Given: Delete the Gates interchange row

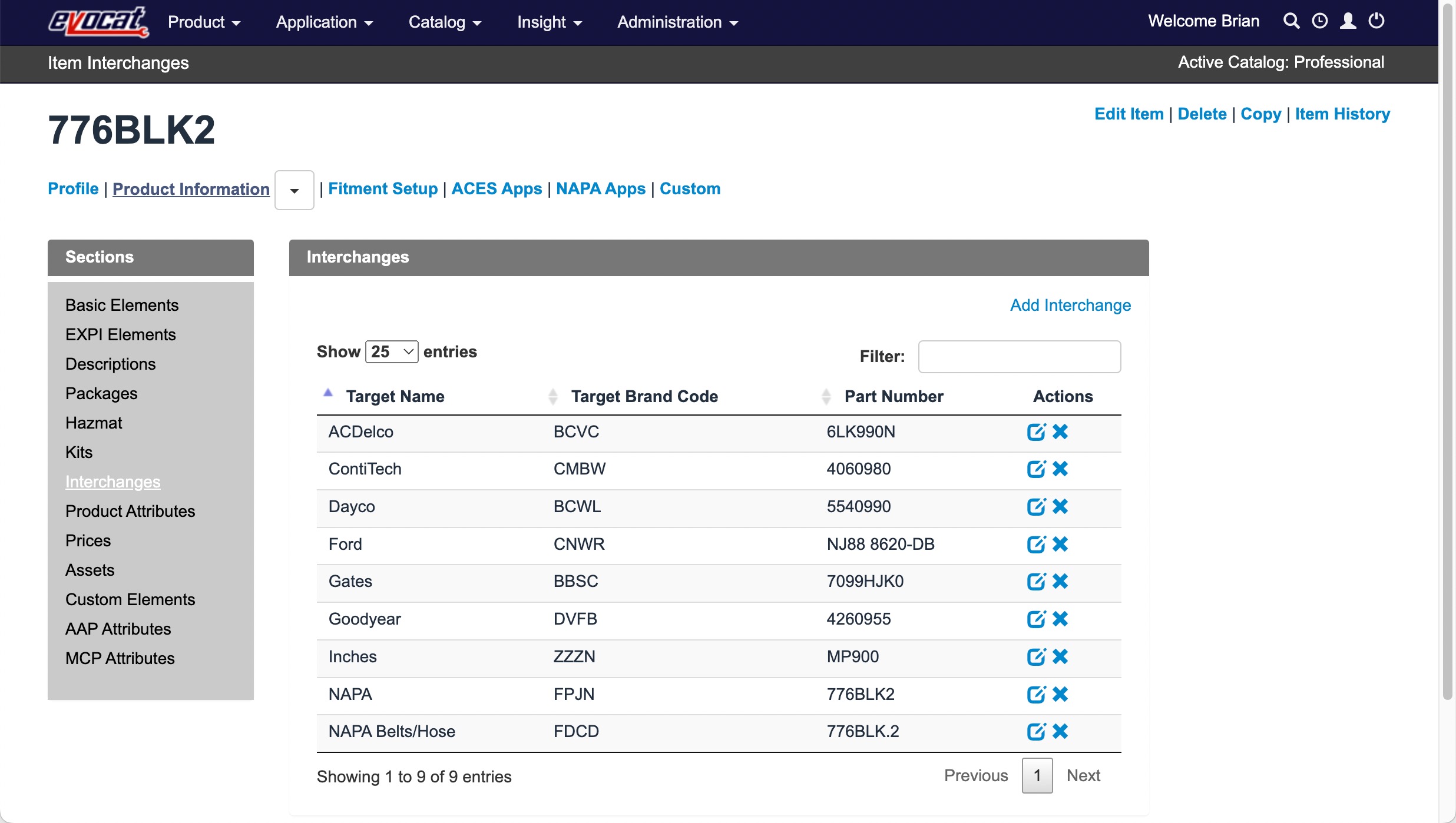Looking at the screenshot, I should tap(1060, 581).
